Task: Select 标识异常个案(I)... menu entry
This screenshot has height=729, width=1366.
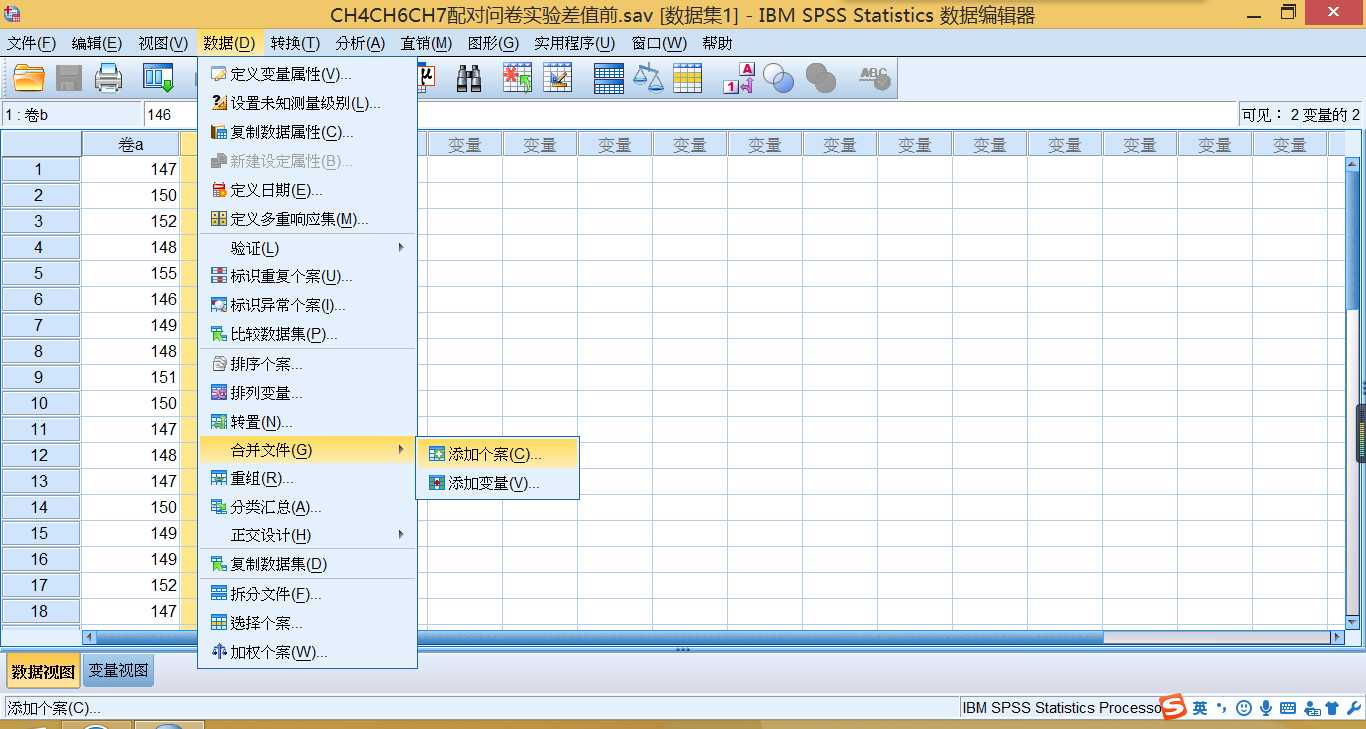Action: coord(307,305)
